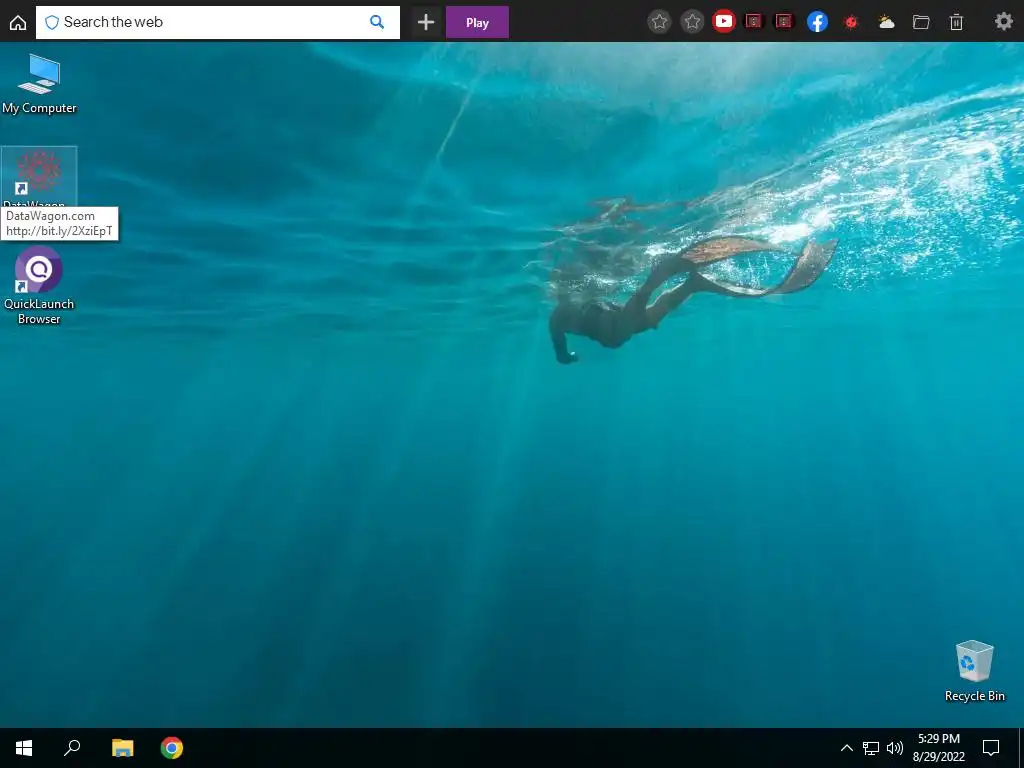Click the taskbar clock showing 5:29 PM

tap(938, 748)
